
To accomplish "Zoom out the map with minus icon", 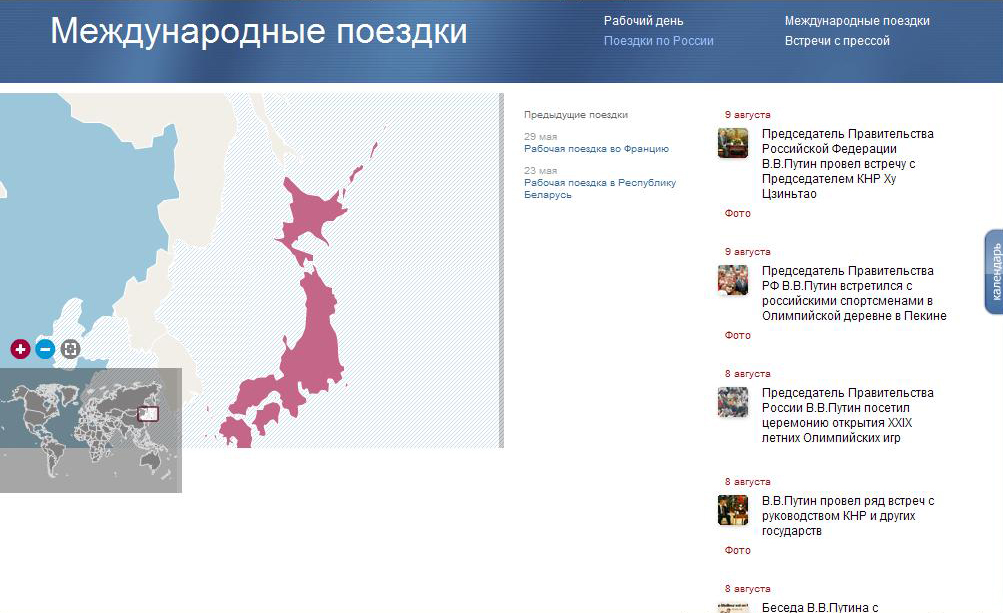I will [x=45, y=349].
